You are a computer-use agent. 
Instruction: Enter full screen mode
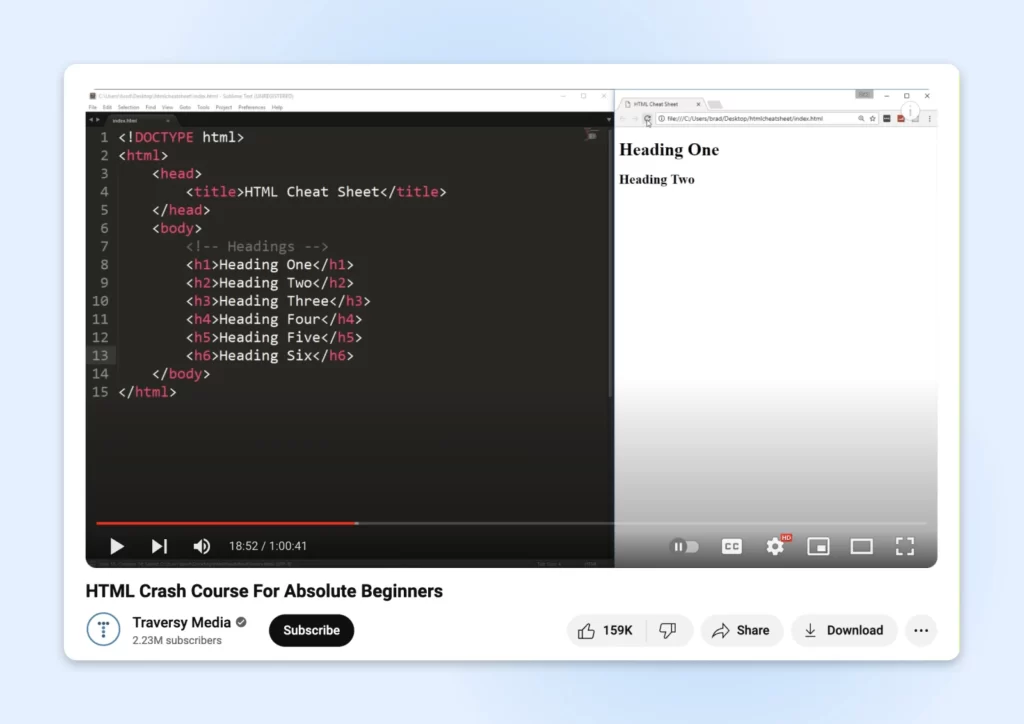(904, 546)
